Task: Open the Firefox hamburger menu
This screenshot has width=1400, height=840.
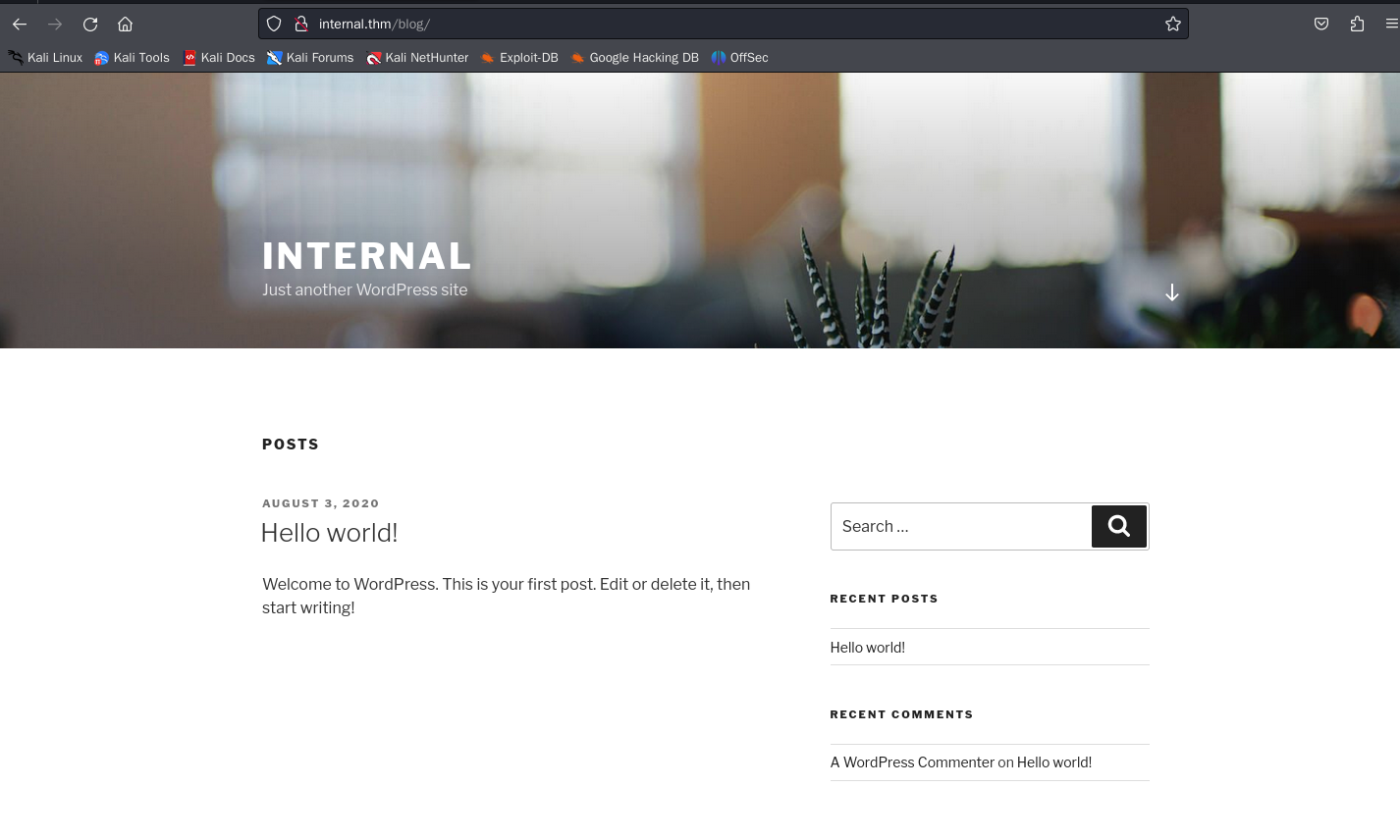Action: (x=1390, y=24)
